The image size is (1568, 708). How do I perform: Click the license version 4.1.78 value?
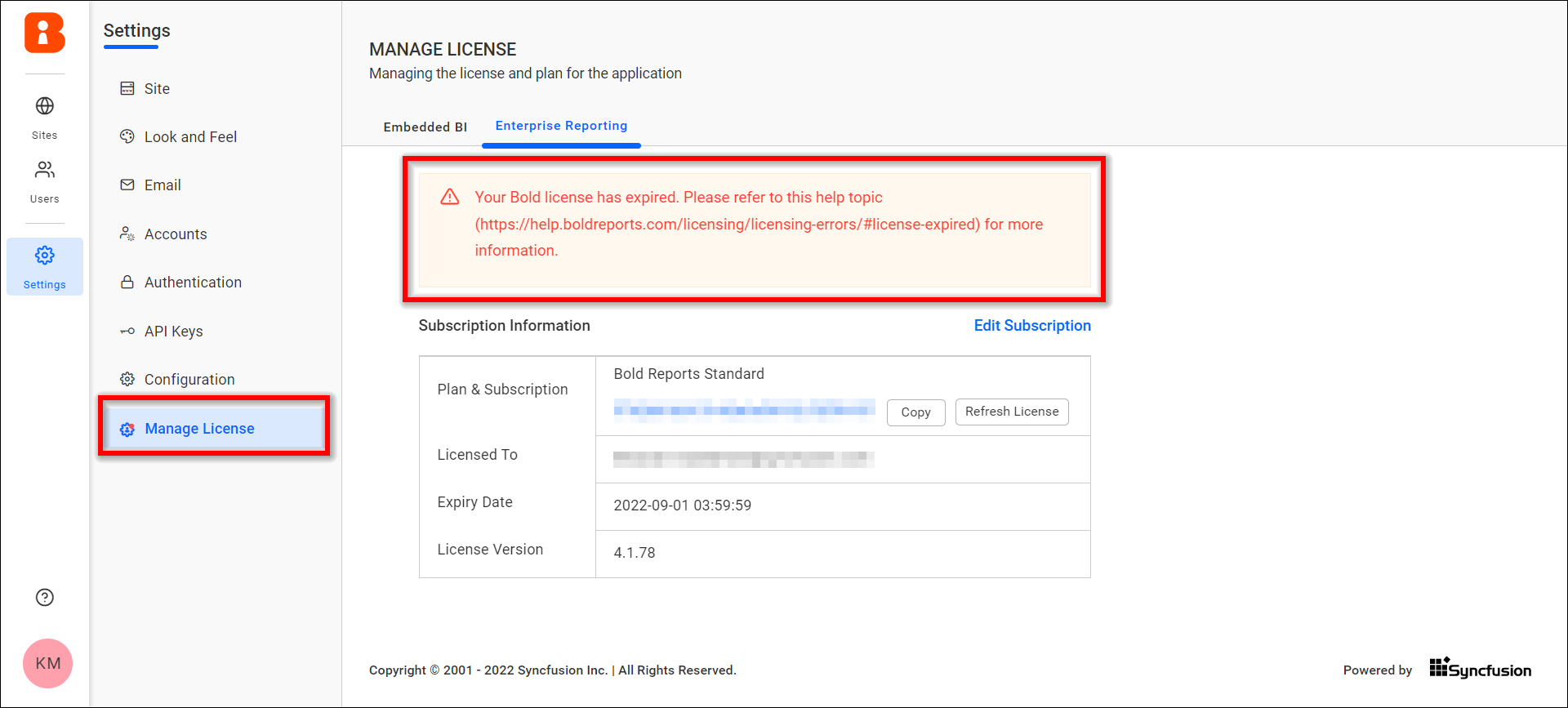634,553
